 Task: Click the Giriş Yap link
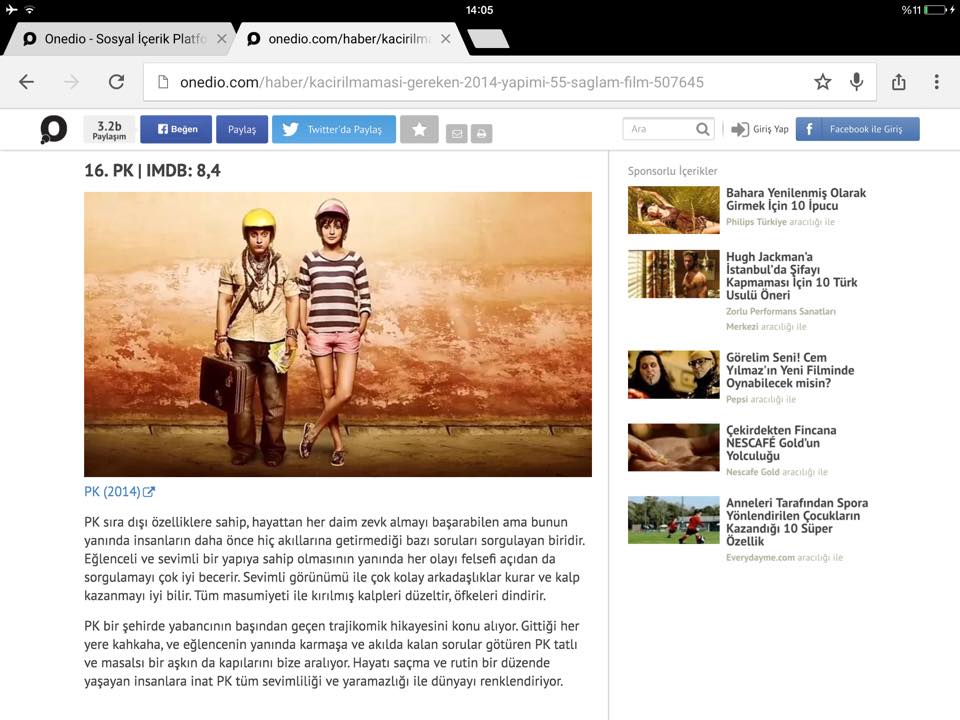coord(760,129)
